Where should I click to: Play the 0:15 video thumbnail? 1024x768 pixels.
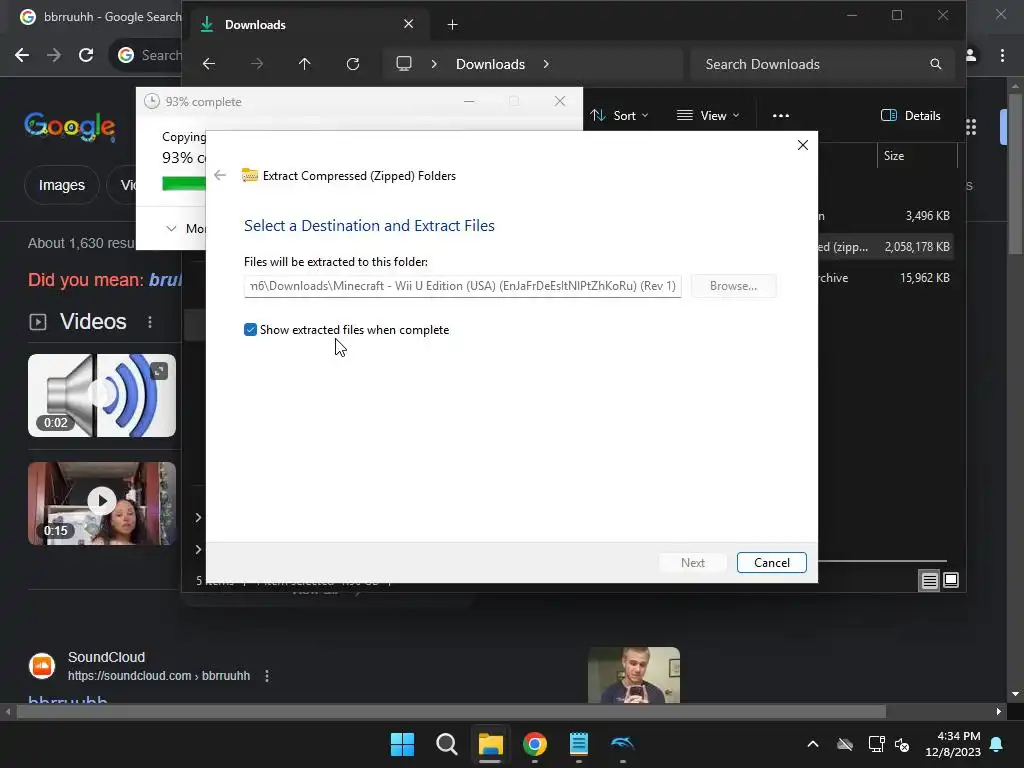(102, 504)
